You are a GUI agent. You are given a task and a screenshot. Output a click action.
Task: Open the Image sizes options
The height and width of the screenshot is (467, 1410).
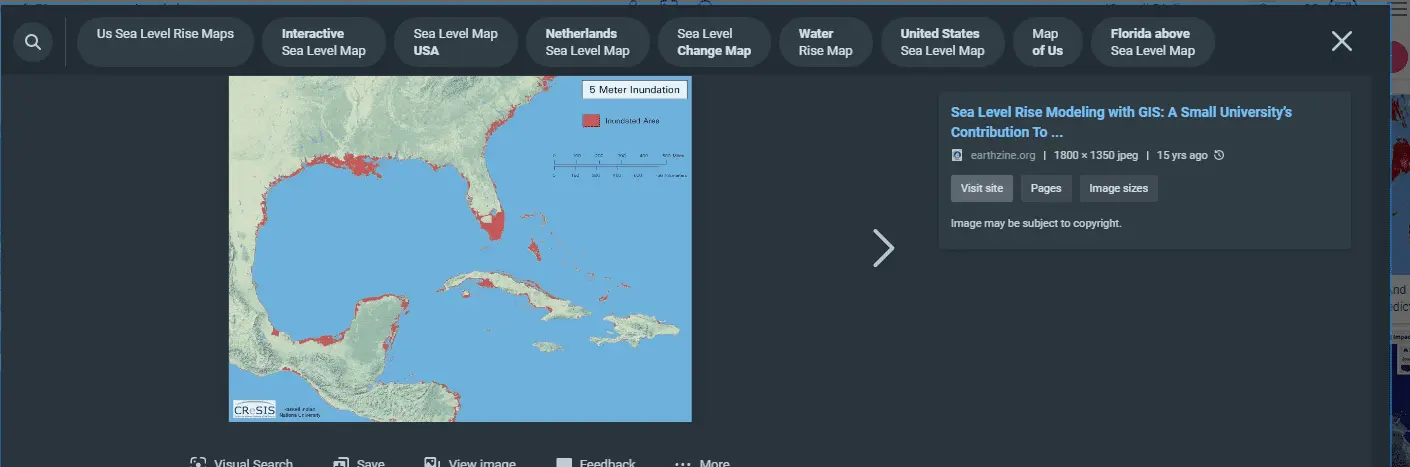1118,188
